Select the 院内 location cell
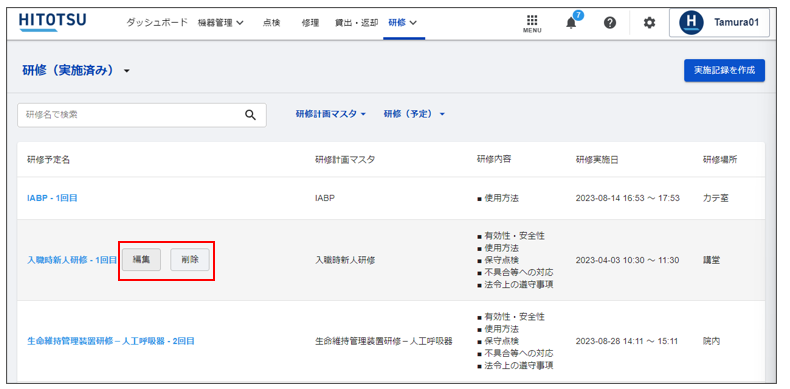This screenshot has height=389, width=790. point(711,341)
